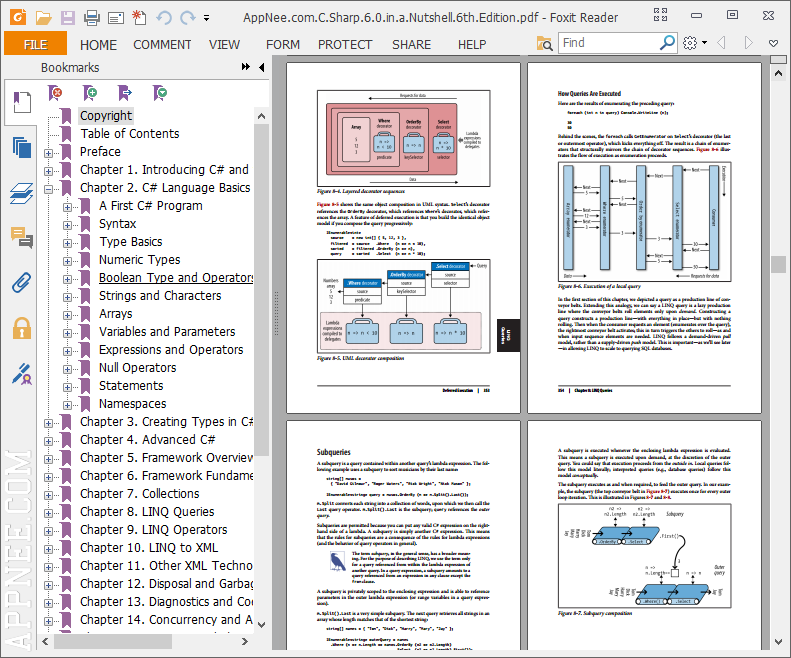791x658 pixels.
Task: Click document vertical scrollbar thumb
Action: click(x=778, y=264)
